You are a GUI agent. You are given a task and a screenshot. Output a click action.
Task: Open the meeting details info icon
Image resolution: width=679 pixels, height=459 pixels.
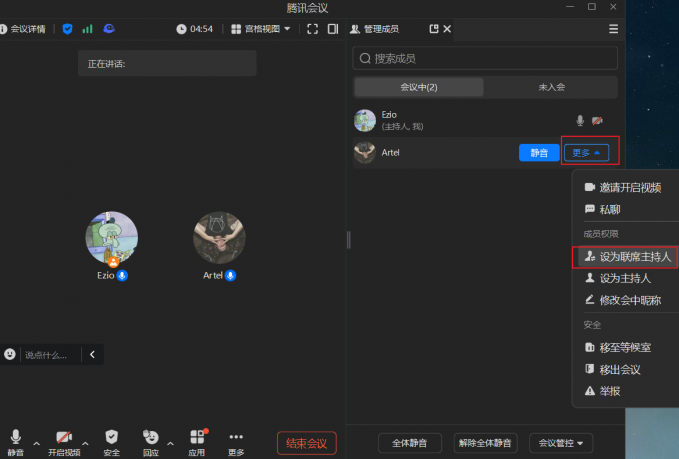(3, 29)
